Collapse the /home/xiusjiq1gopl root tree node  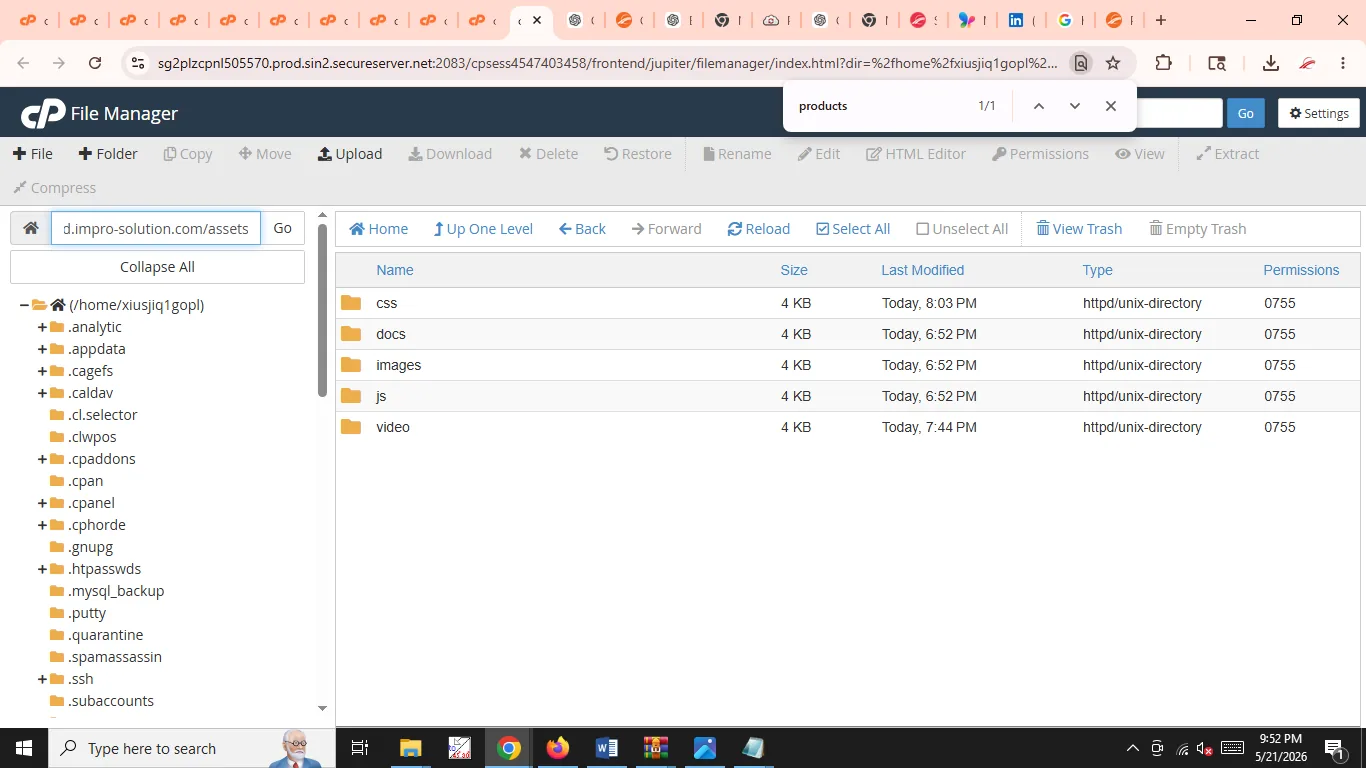(x=24, y=305)
